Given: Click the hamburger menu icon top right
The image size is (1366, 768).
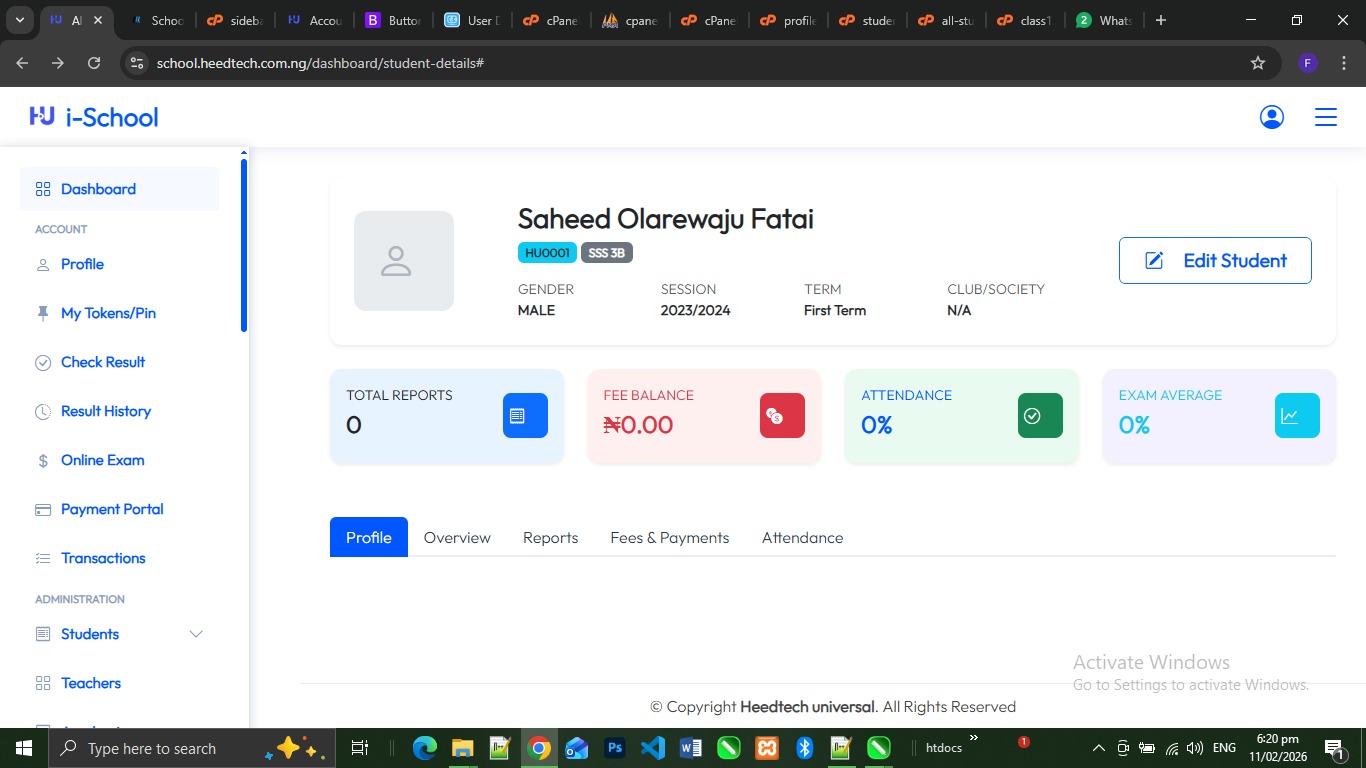Looking at the screenshot, I should click(1325, 117).
